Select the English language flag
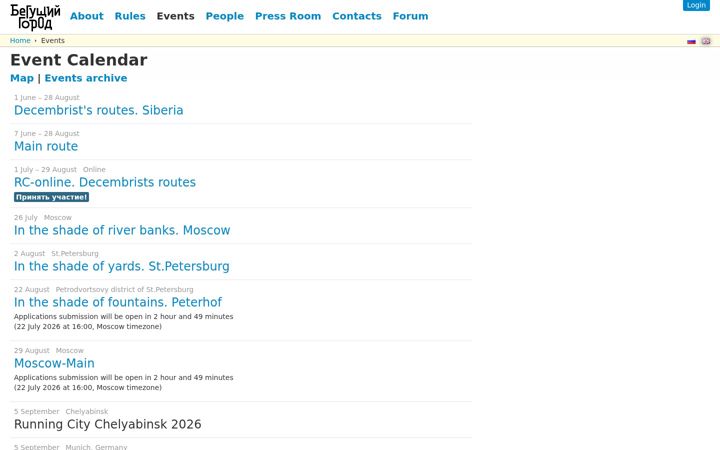 (706, 41)
